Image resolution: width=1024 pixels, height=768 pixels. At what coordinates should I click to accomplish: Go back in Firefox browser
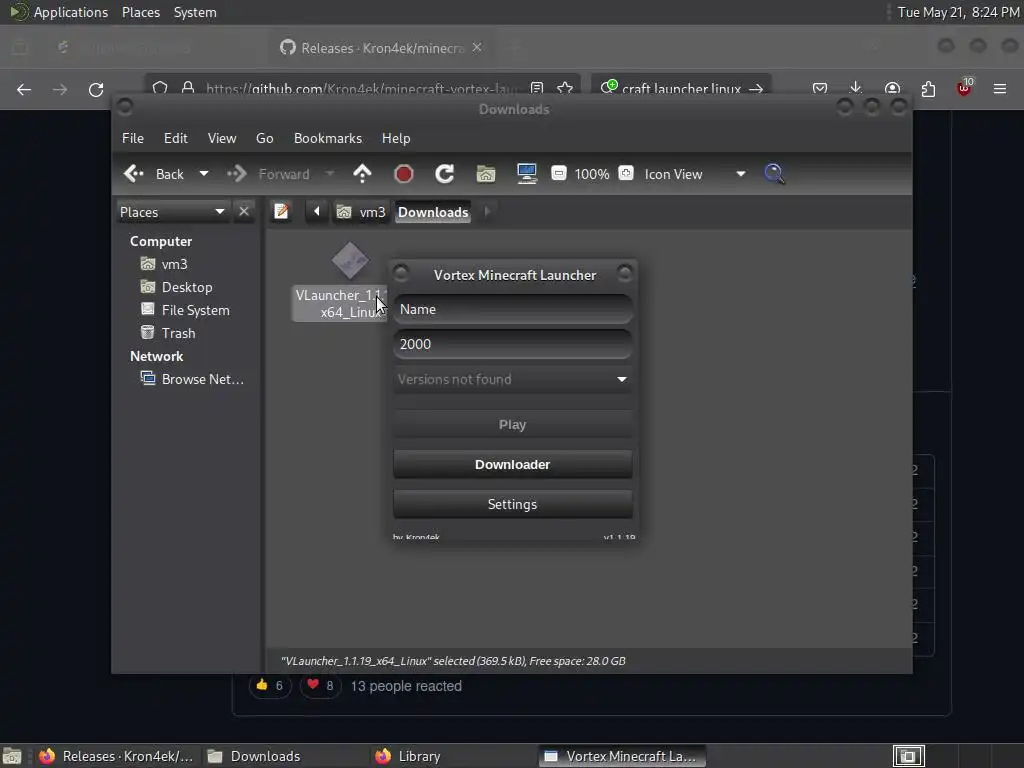[24, 89]
